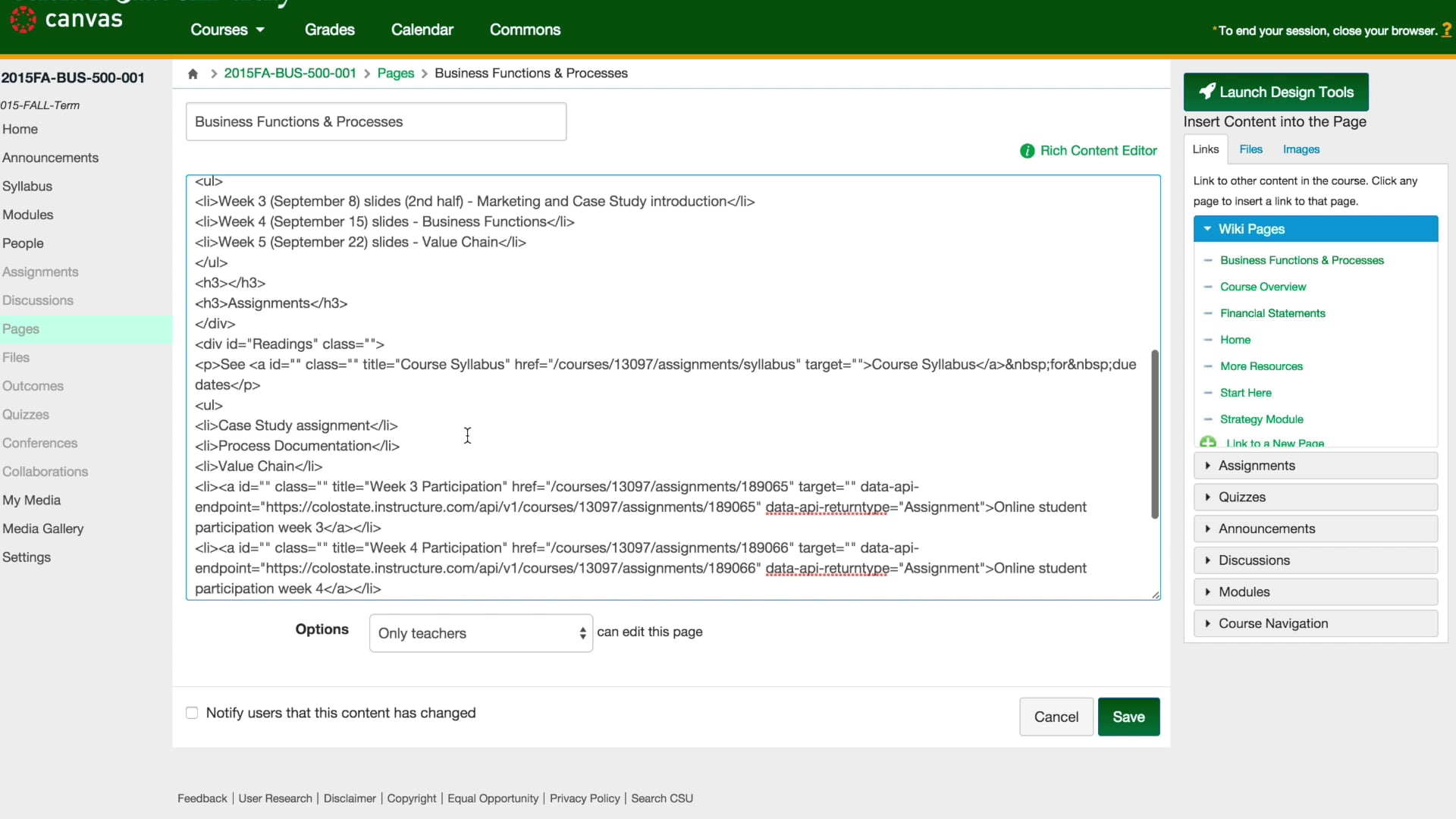1456x819 pixels.
Task: Click the Grades menu item
Action: click(329, 29)
